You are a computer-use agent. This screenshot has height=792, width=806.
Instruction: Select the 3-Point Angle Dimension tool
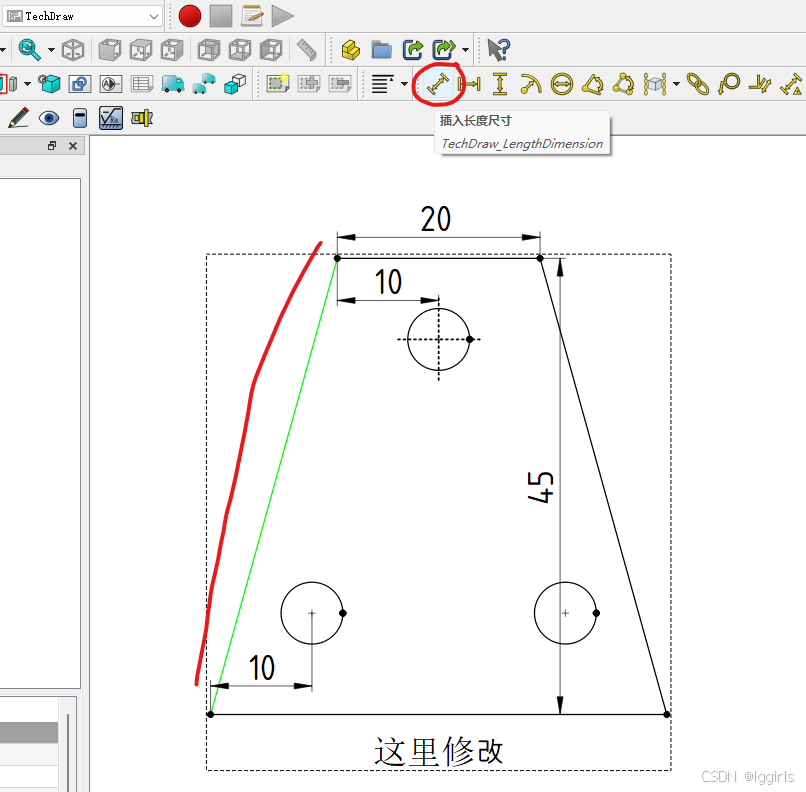(624, 84)
